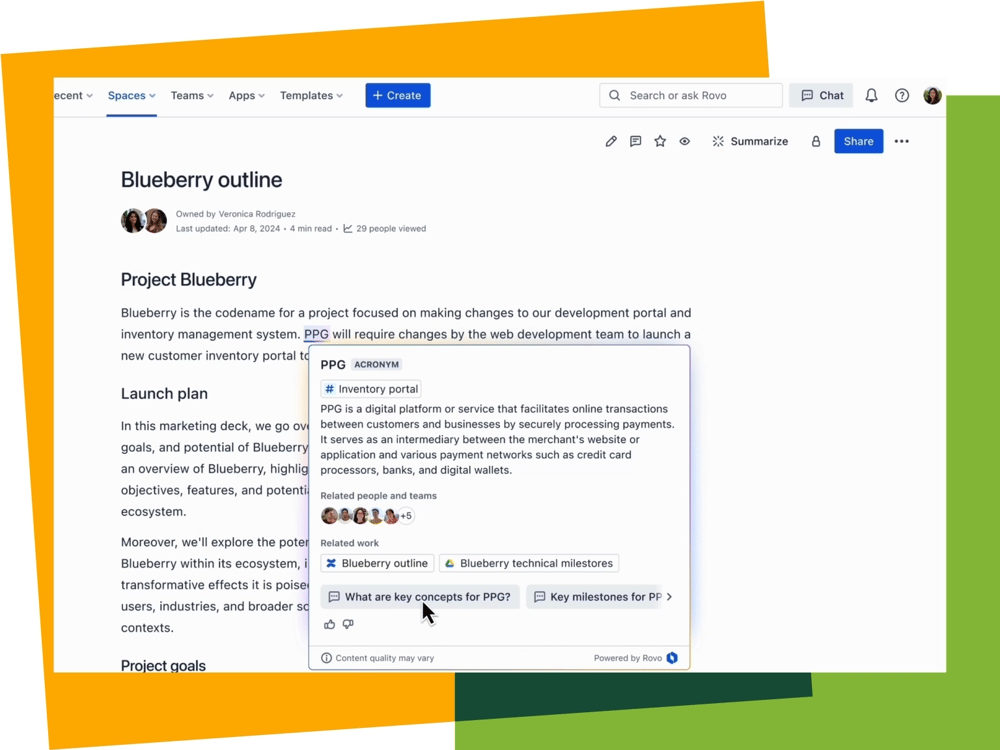Toggle the watch page eye icon

pos(685,142)
